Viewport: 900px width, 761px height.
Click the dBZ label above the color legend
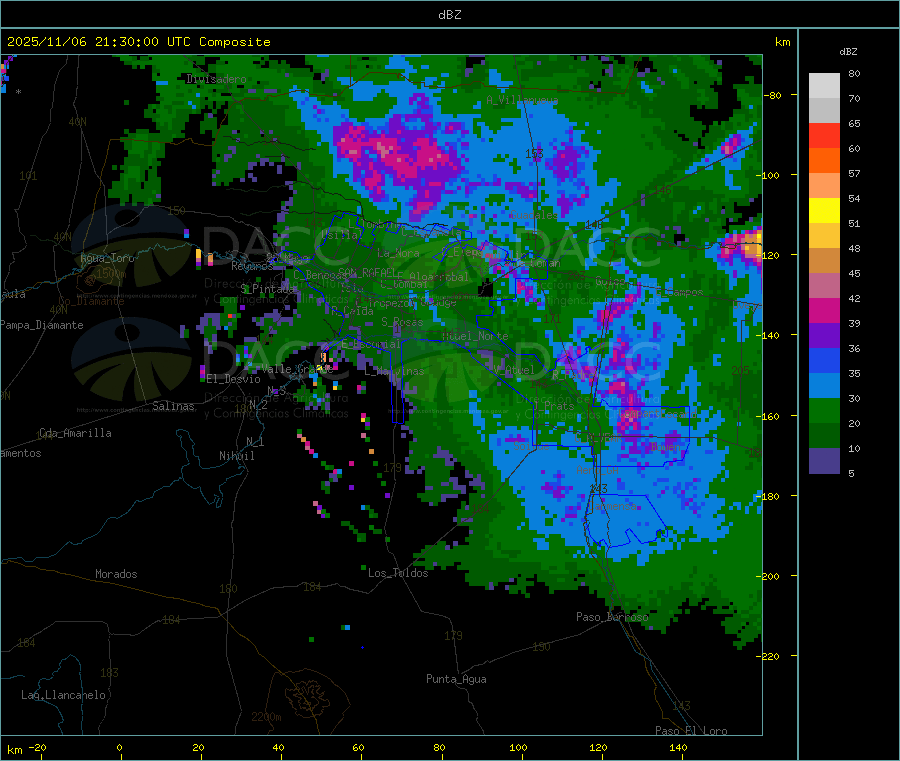click(848, 52)
